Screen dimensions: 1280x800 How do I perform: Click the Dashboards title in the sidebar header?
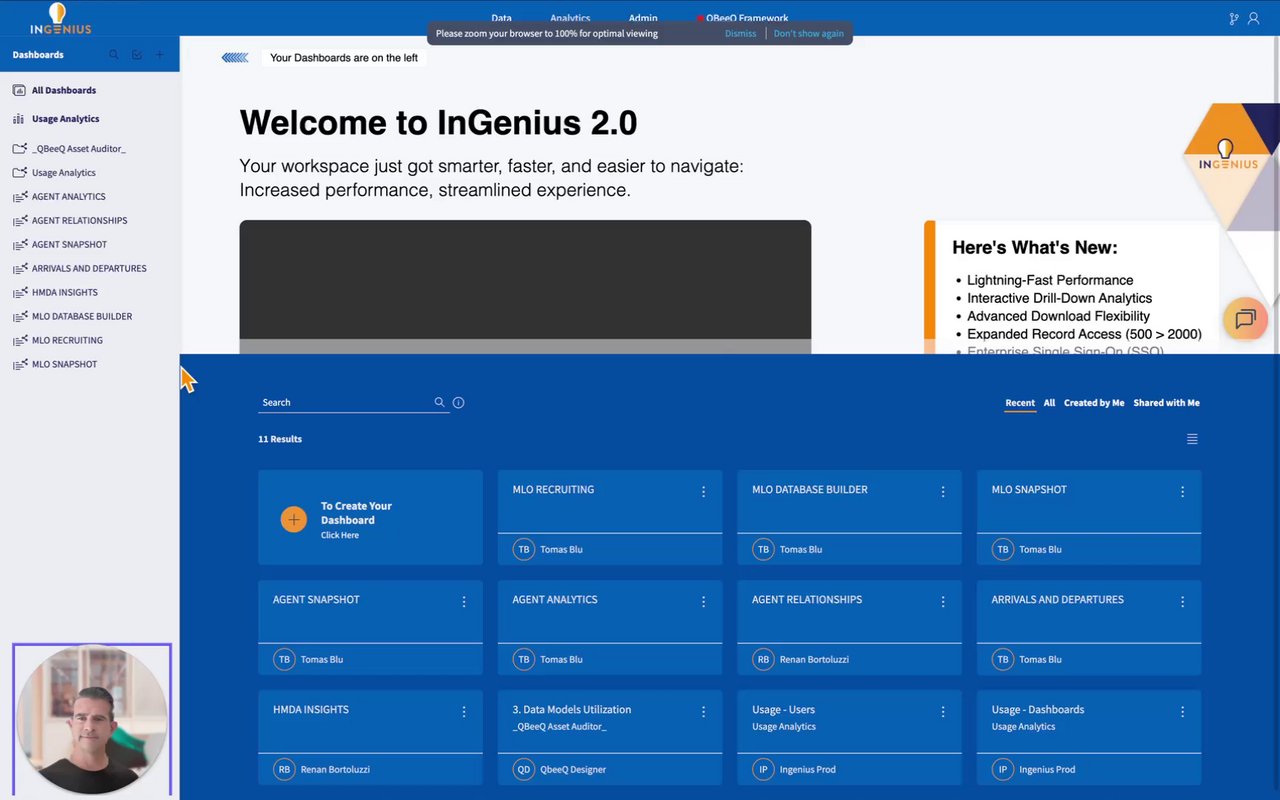38,55
